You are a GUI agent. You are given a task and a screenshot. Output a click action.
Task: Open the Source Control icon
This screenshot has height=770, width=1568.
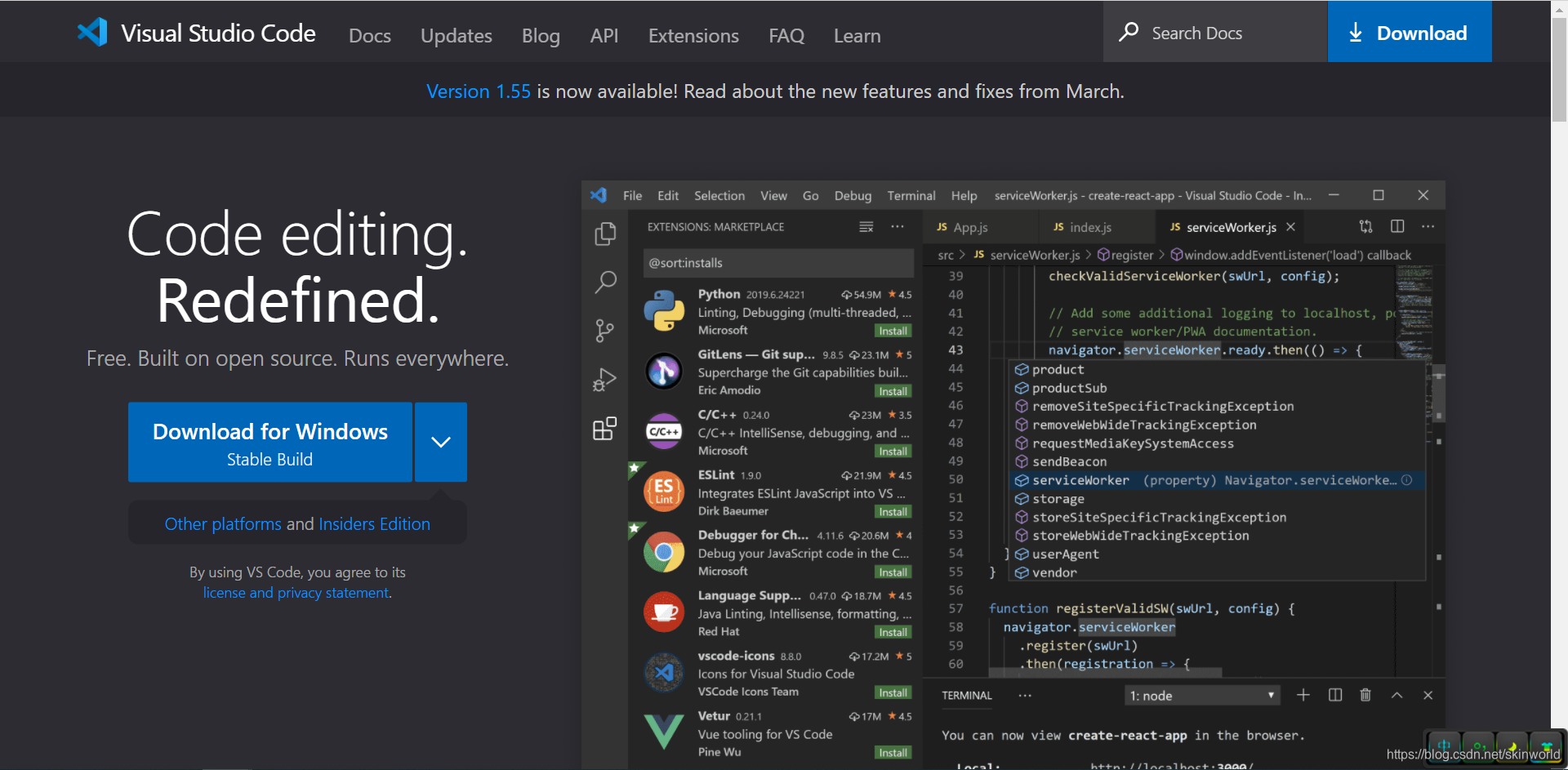[605, 330]
